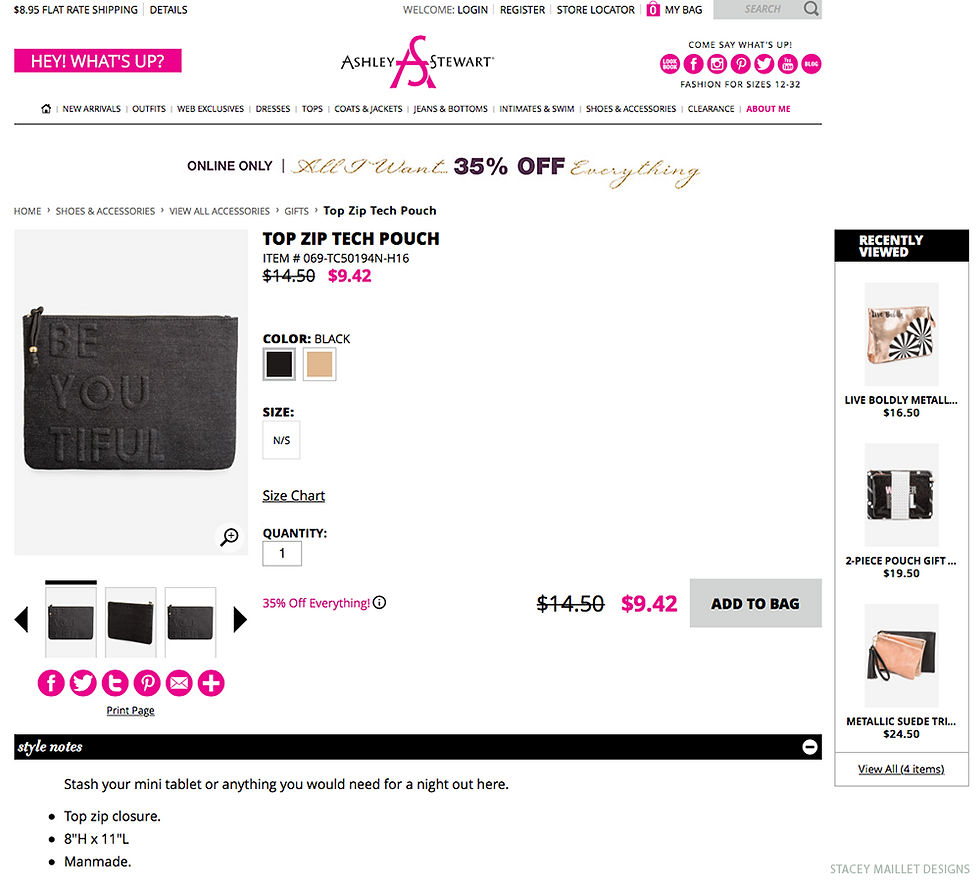Open the Size Chart link
The height and width of the screenshot is (890, 980).
(294, 496)
